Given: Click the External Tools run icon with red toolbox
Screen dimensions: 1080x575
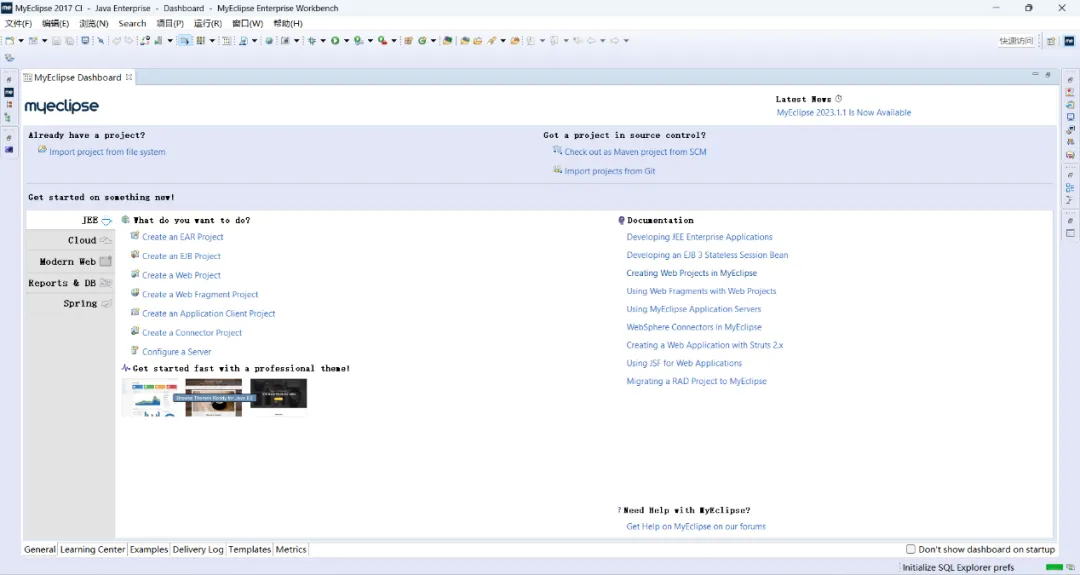Looking at the screenshot, I should tap(382, 41).
